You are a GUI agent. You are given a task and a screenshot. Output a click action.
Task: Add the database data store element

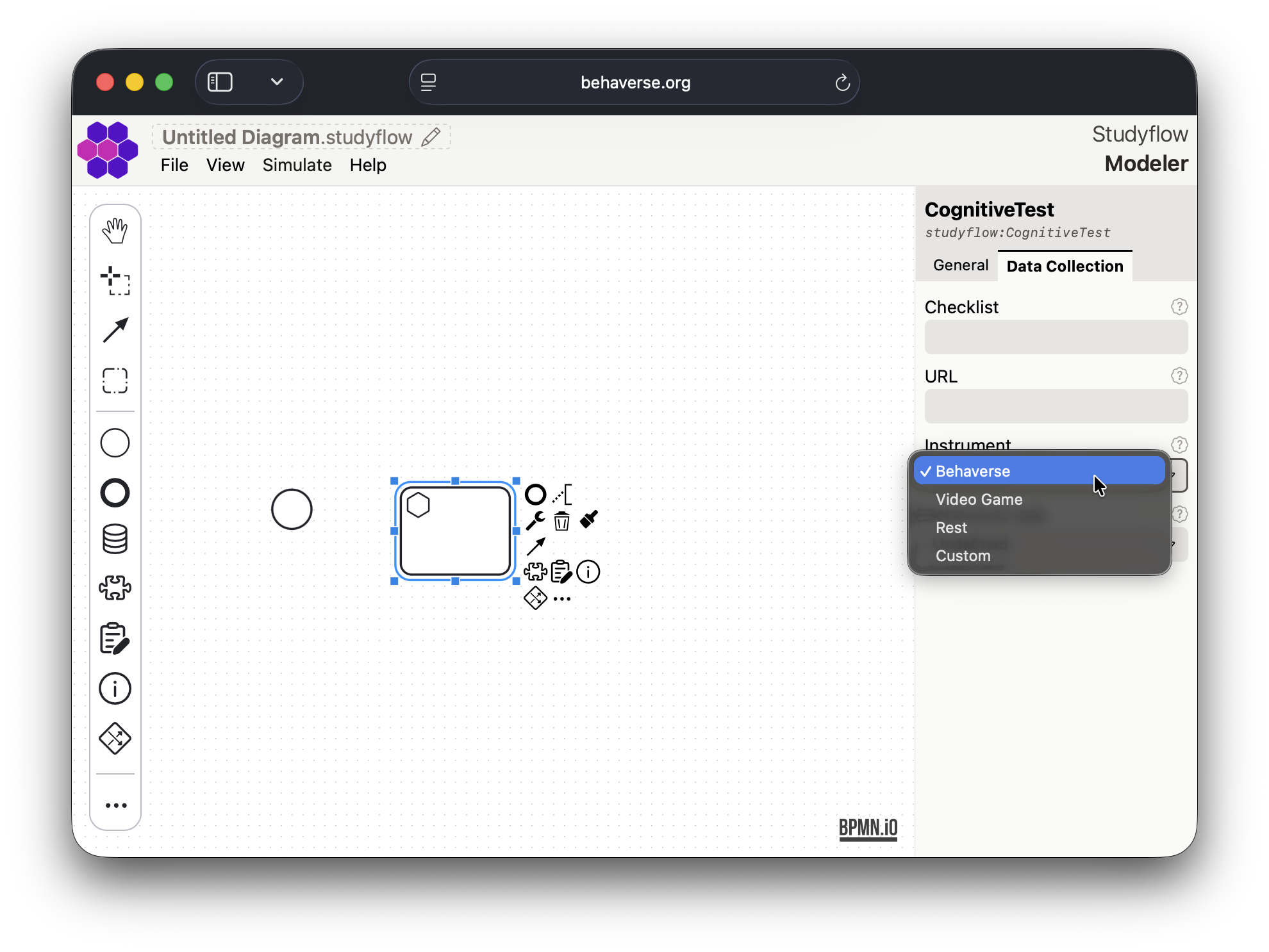point(115,539)
